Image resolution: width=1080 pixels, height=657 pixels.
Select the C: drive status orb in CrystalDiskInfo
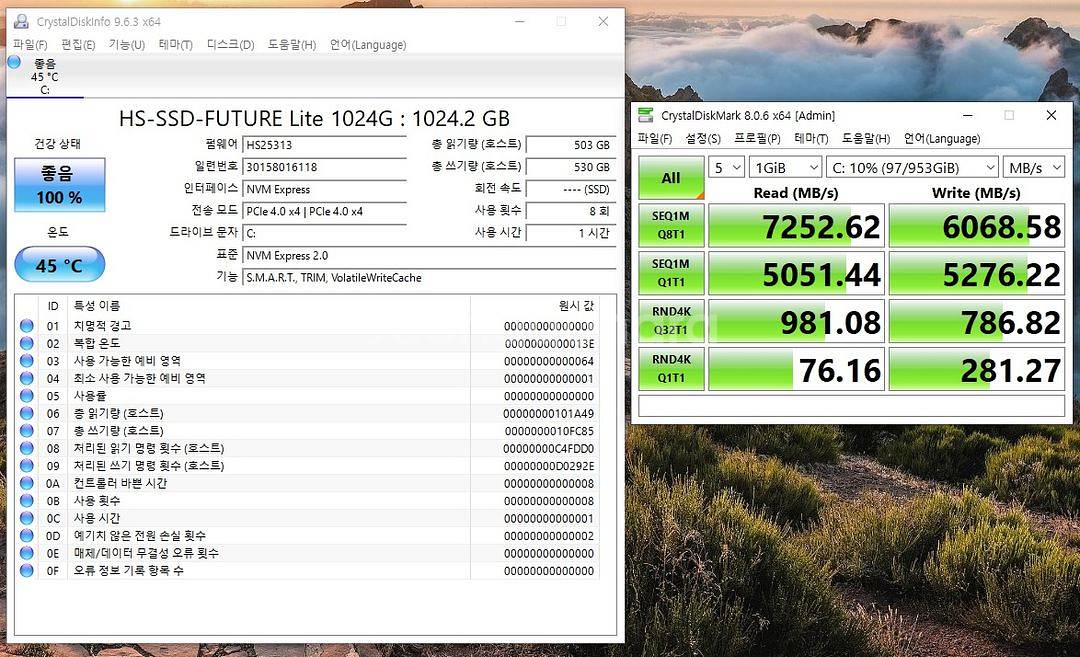point(14,62)
